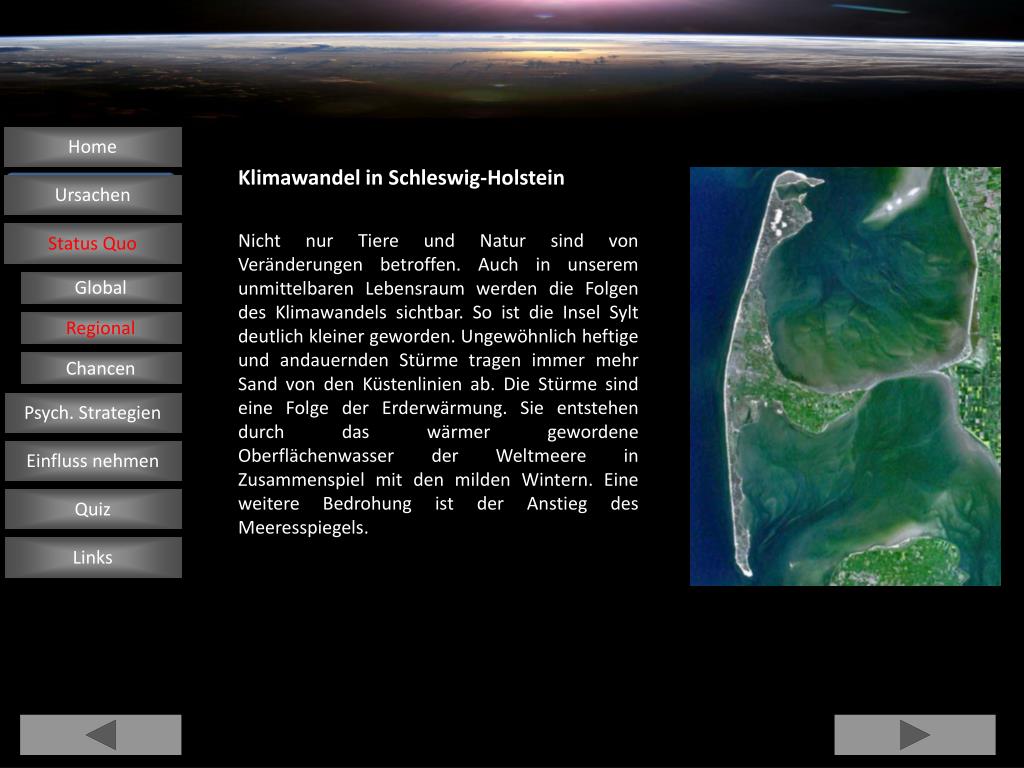Open the Einfluss nehmen section
This screenshot has width=1024, height=768.
[x=93, y=461]
